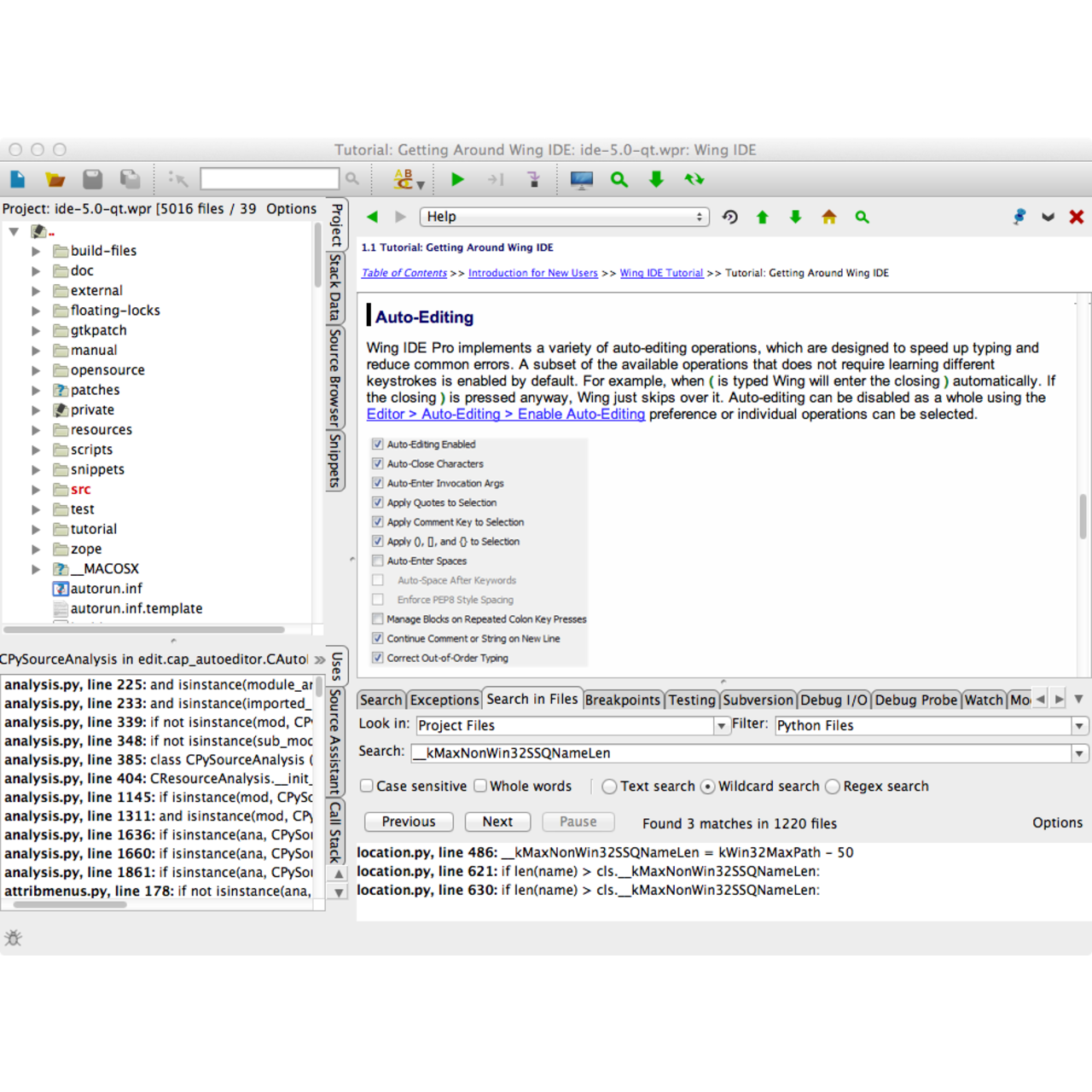Open search with the magnifier toolbar icon
1092x1092 pixels.
[x=619, y=179]
